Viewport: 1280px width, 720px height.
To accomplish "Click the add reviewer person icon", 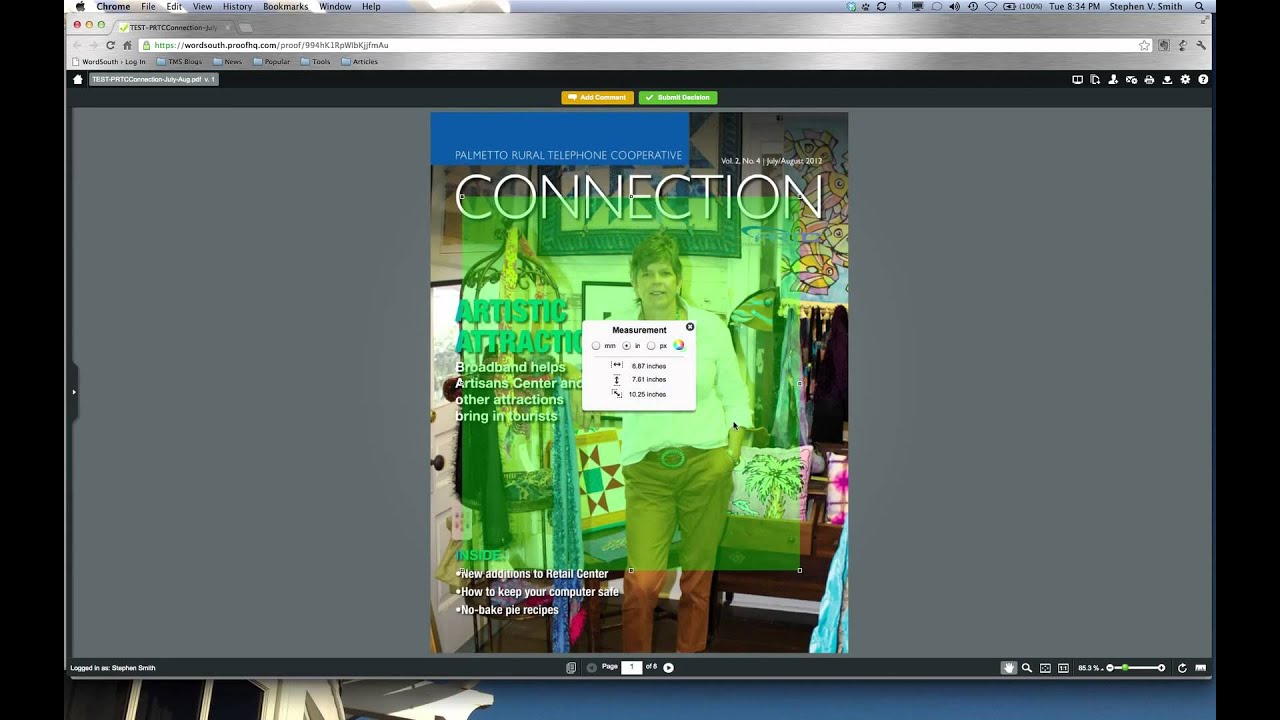I will [x=1113, y=80].
